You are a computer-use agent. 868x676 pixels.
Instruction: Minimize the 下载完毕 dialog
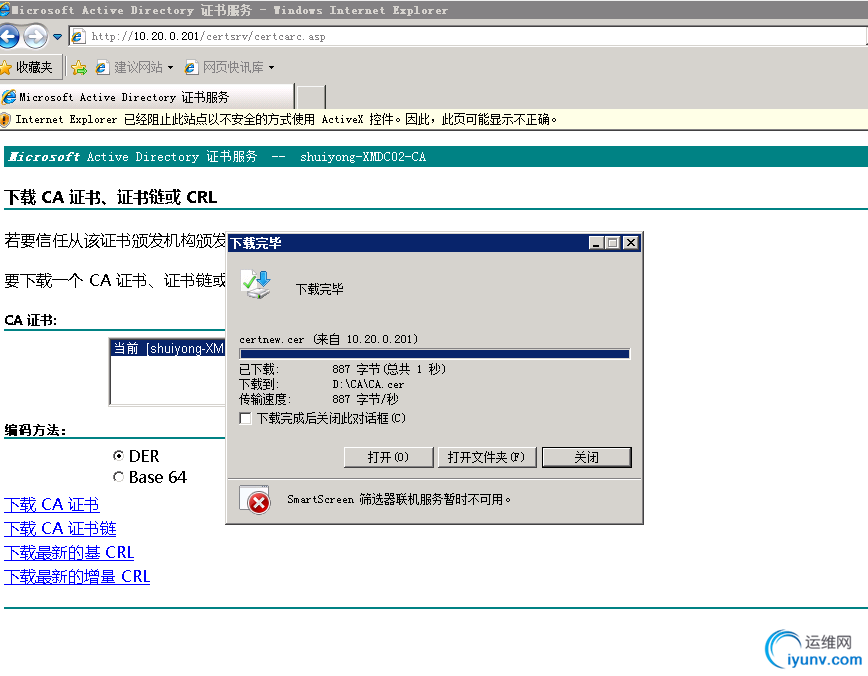[x=596, y=243]
